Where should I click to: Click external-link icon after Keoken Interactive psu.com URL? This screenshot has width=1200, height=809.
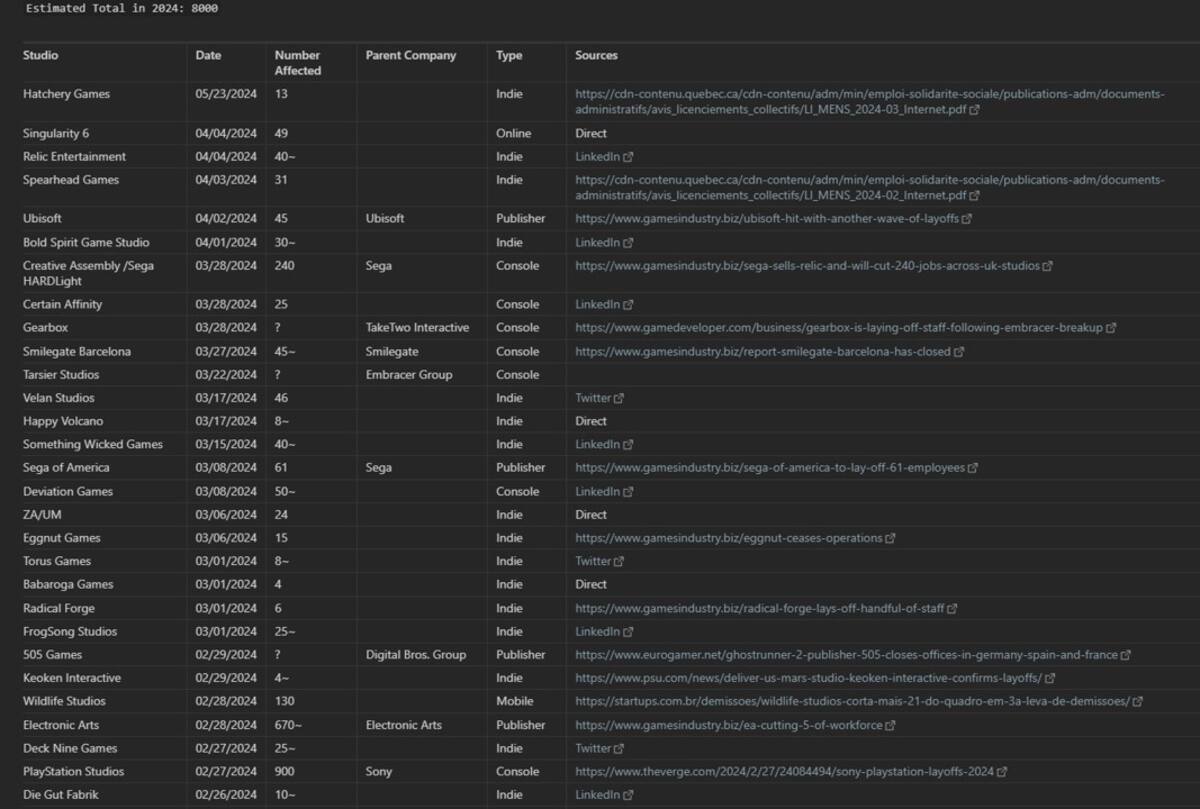[1050, 679]
